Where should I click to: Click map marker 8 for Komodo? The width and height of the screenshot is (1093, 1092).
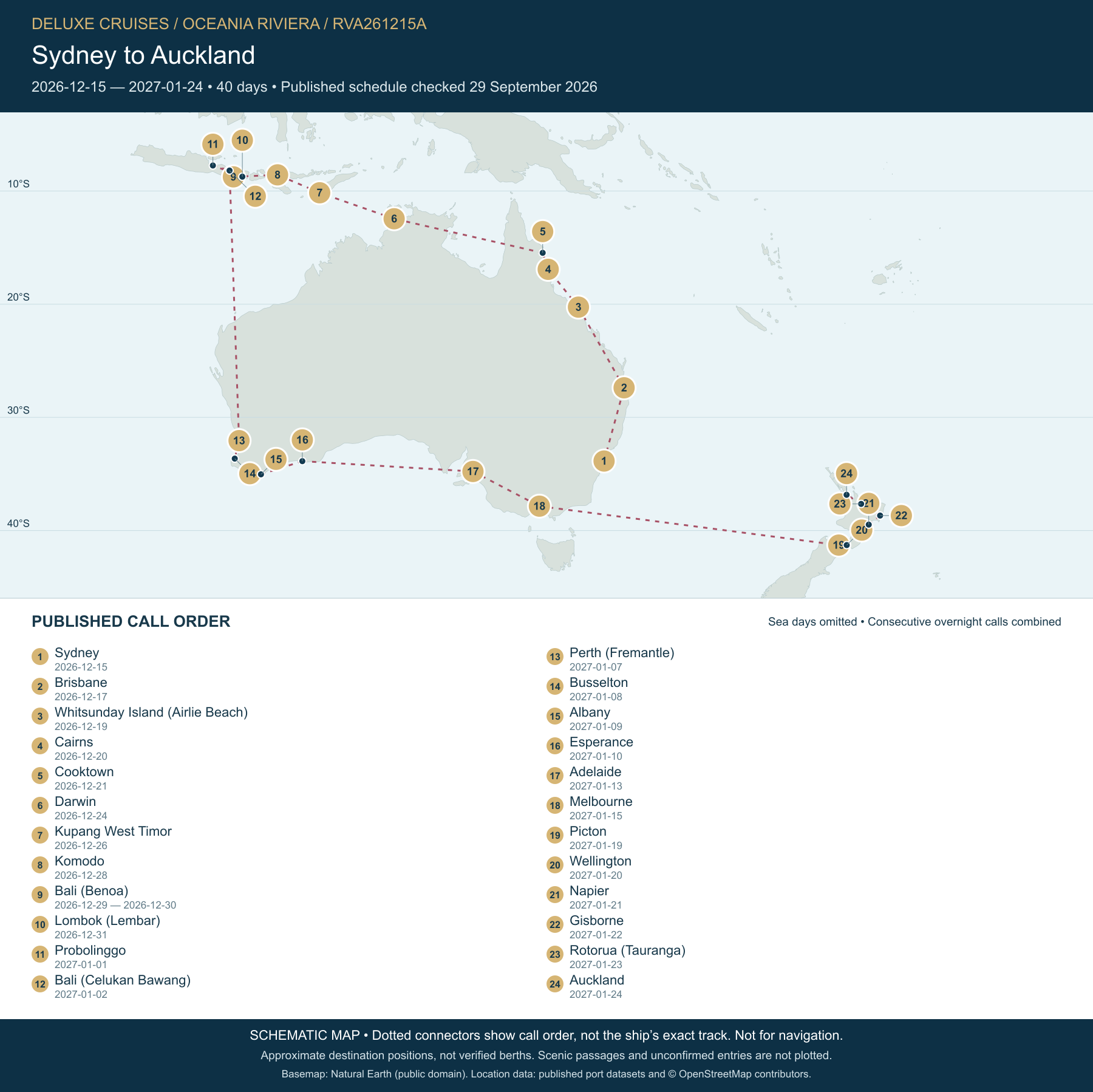coord(278,176)
